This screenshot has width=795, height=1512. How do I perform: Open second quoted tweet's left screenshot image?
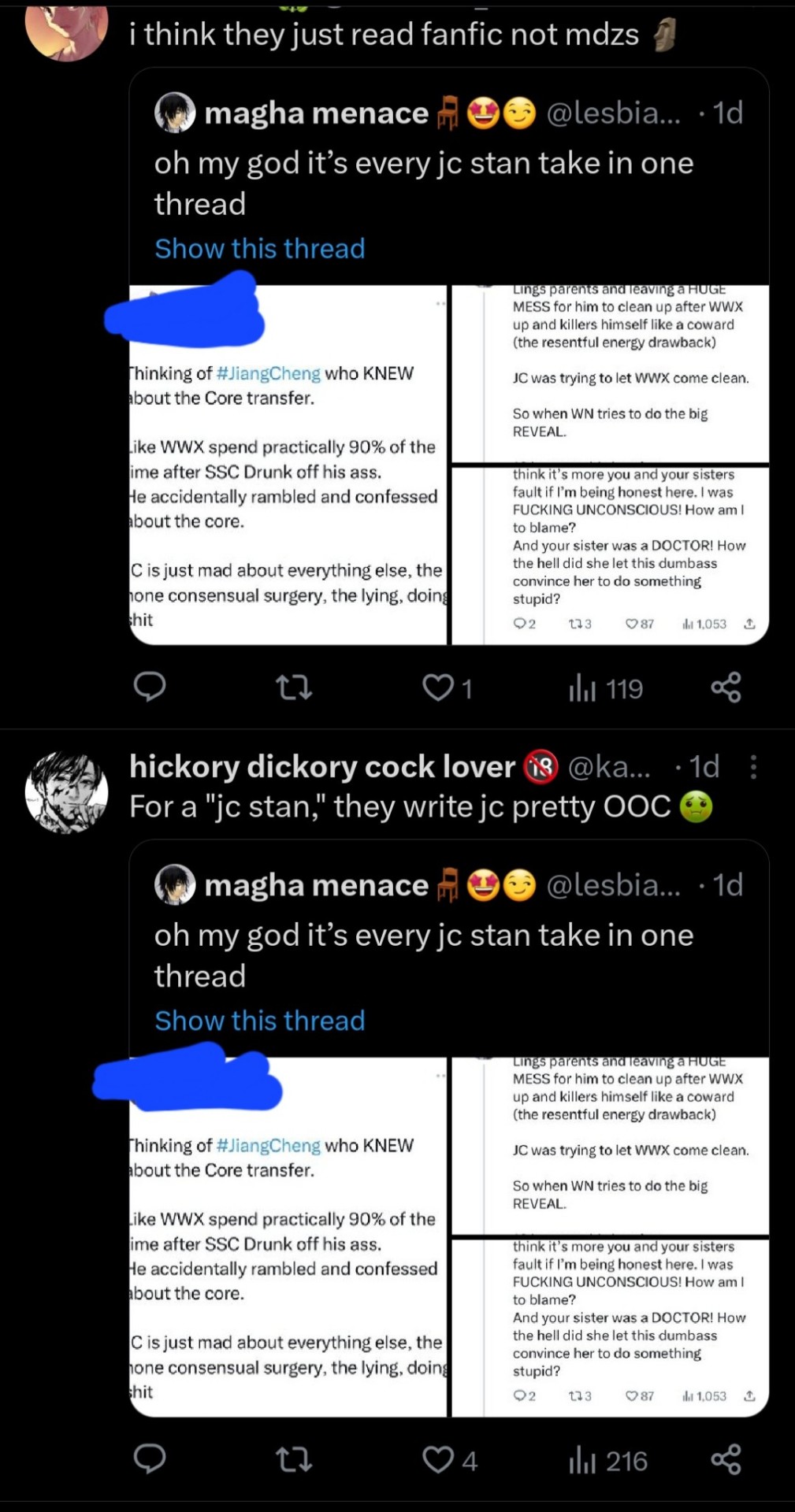(288, 1236)
